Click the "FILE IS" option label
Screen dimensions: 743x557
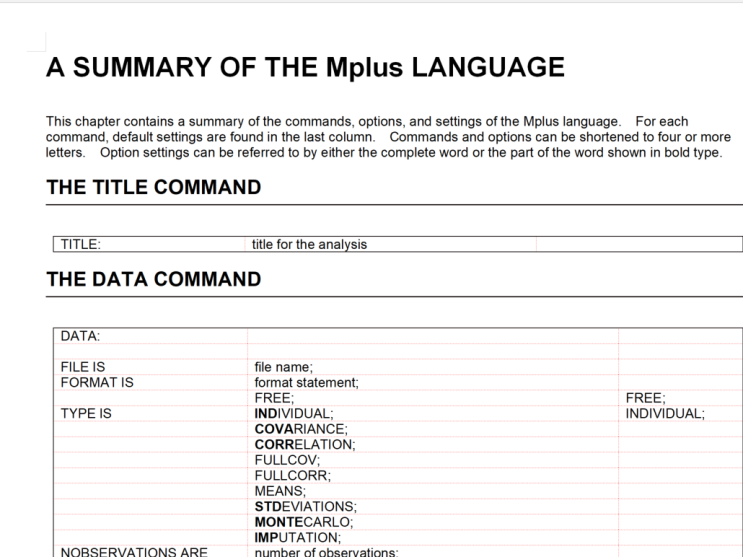83,367
